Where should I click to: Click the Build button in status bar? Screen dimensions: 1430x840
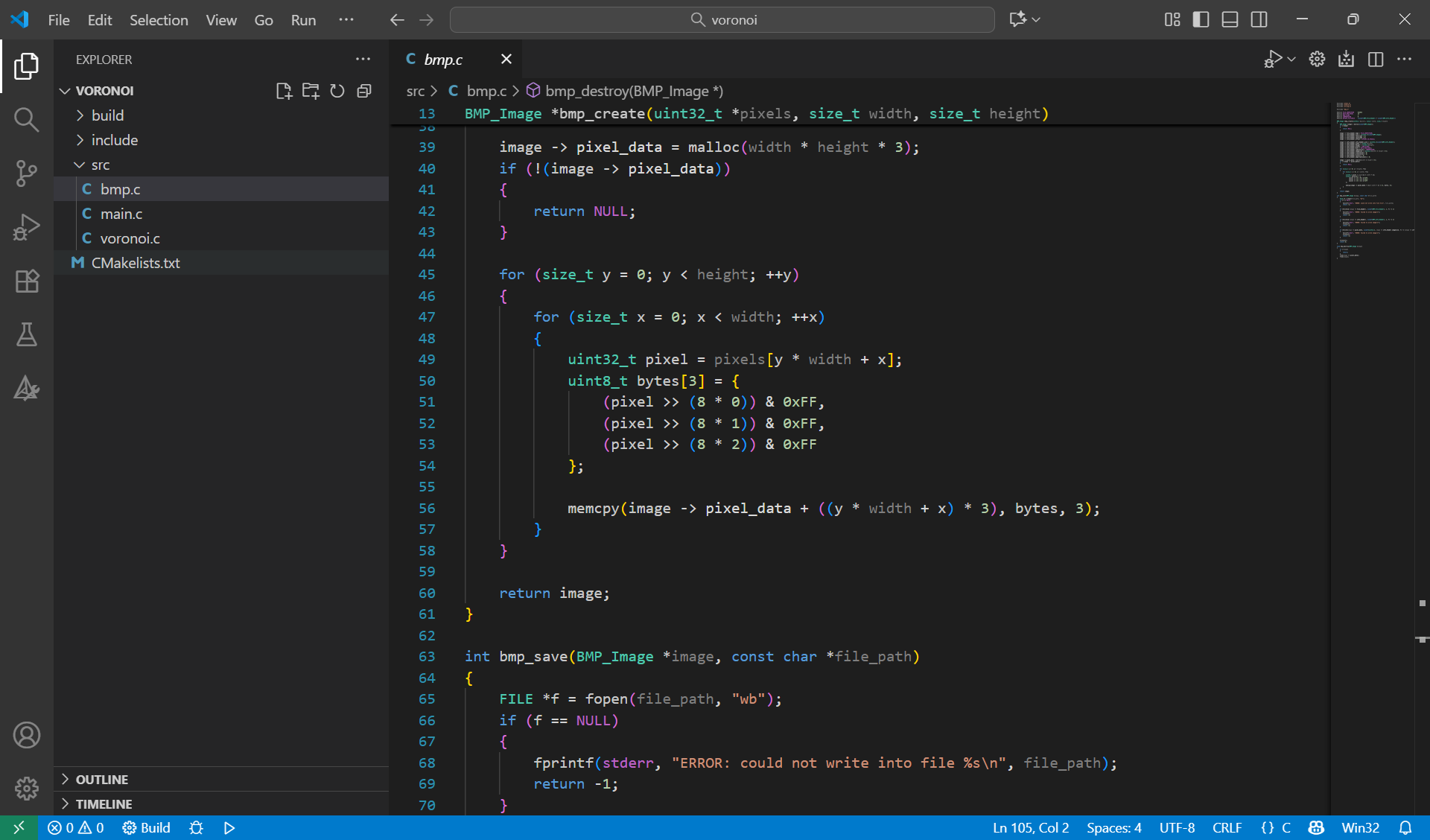[x=147, y=827]
